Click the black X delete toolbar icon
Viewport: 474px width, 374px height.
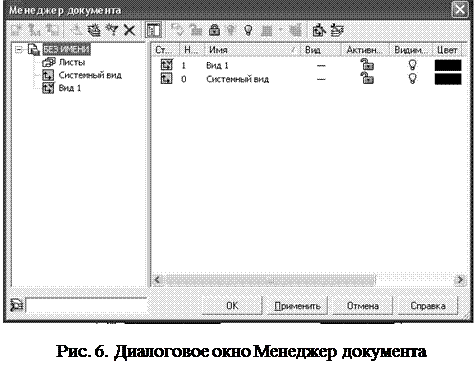[129, 30]
